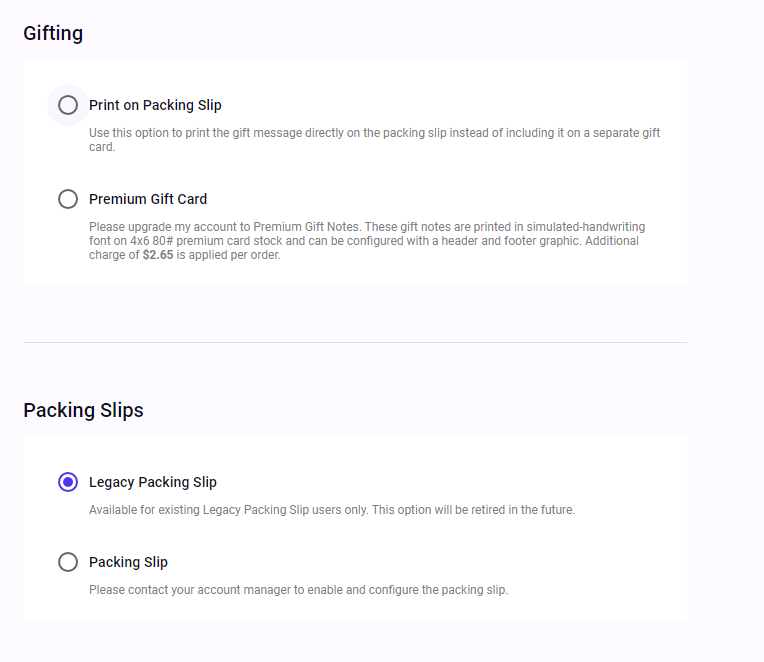Click the "contact your account manager" description
This screenshot has height=662, width=764.
[298, 590]
